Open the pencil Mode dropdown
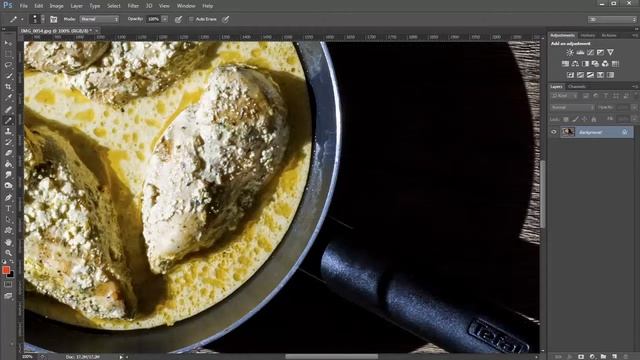 pyautogui.click(x=99, y=19)
